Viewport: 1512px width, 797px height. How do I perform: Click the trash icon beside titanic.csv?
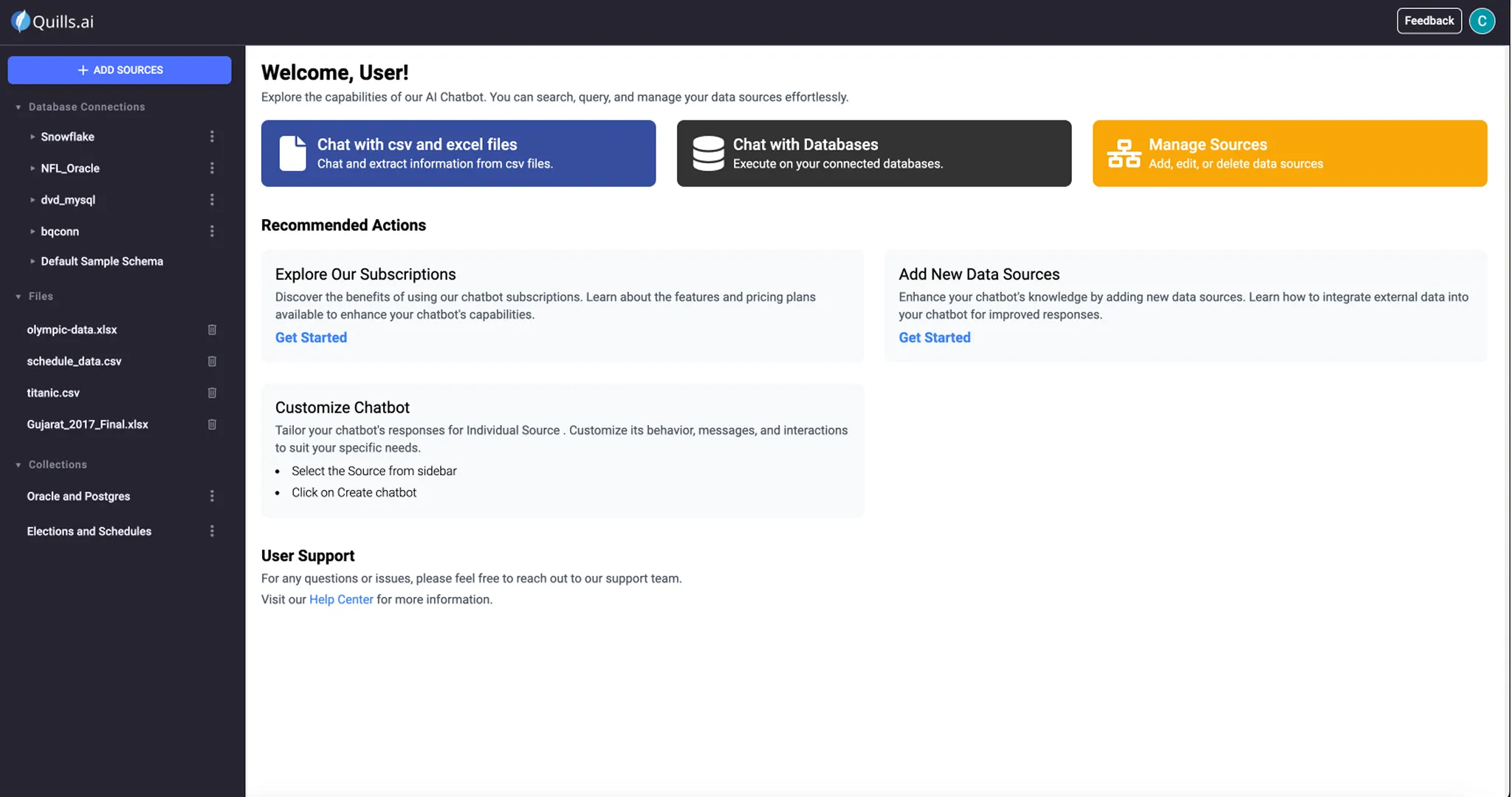pyautogui.click(x=212, y=393)
